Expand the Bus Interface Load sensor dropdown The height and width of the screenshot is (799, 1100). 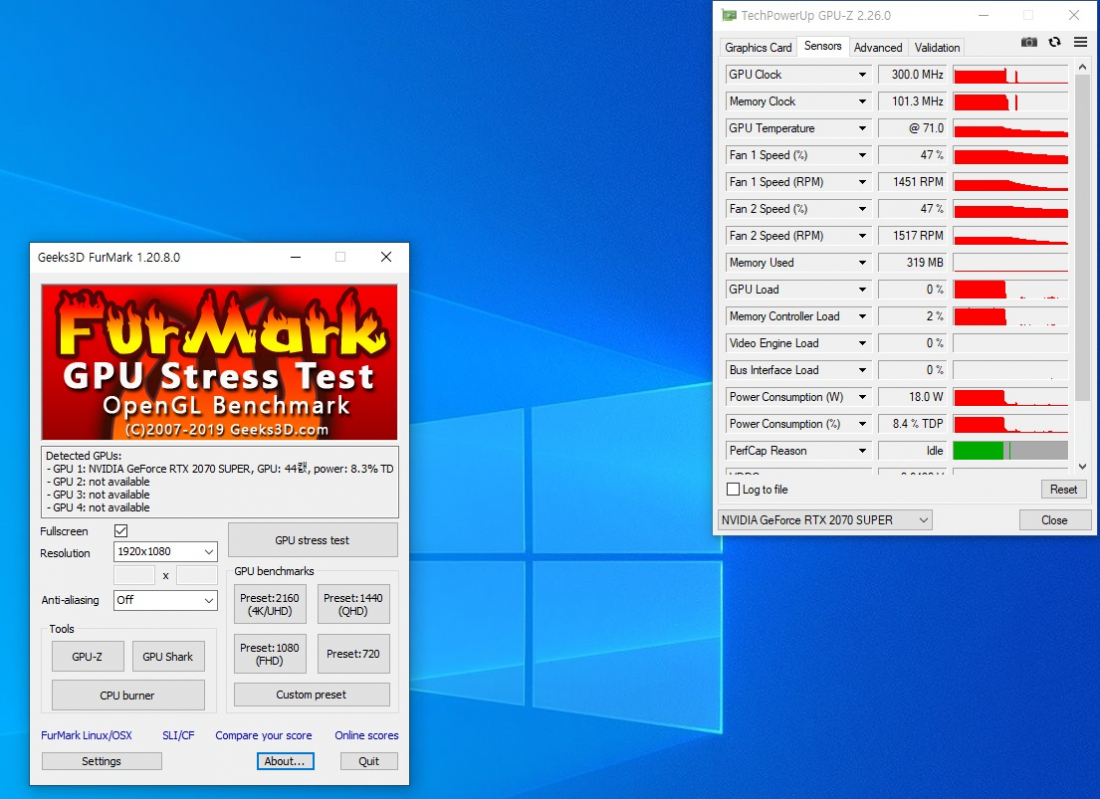point(862,370)
